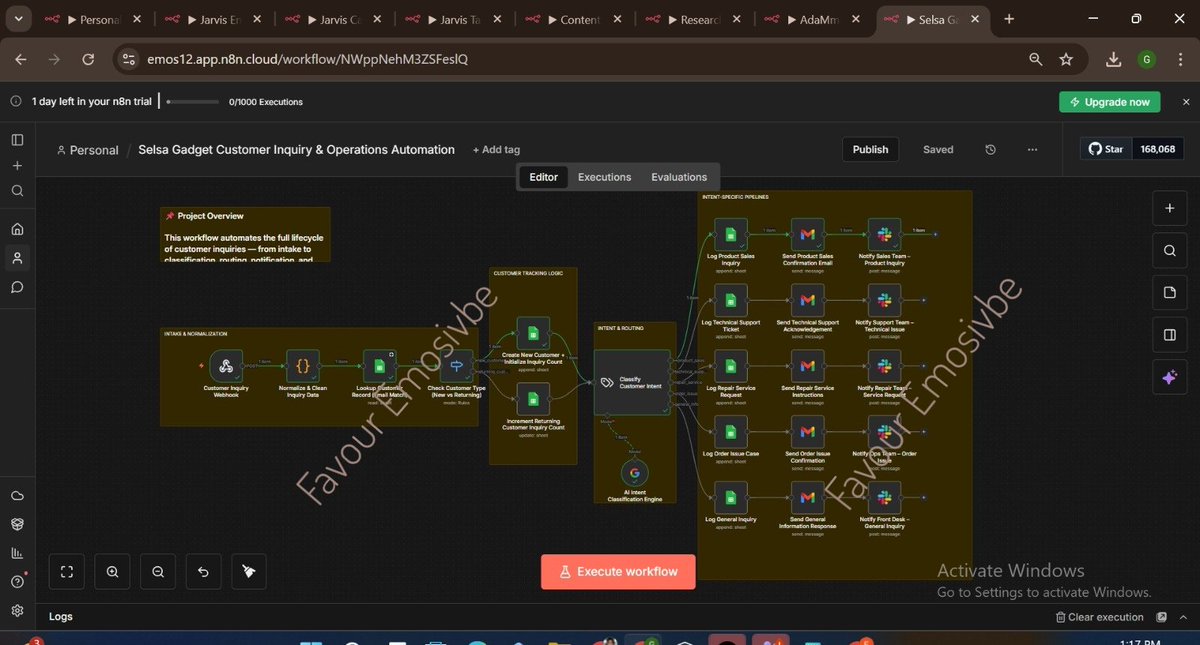1200x645 pixels.
Task: Open the help question mark icon in sidebar
Action: [x=17, y=581]
